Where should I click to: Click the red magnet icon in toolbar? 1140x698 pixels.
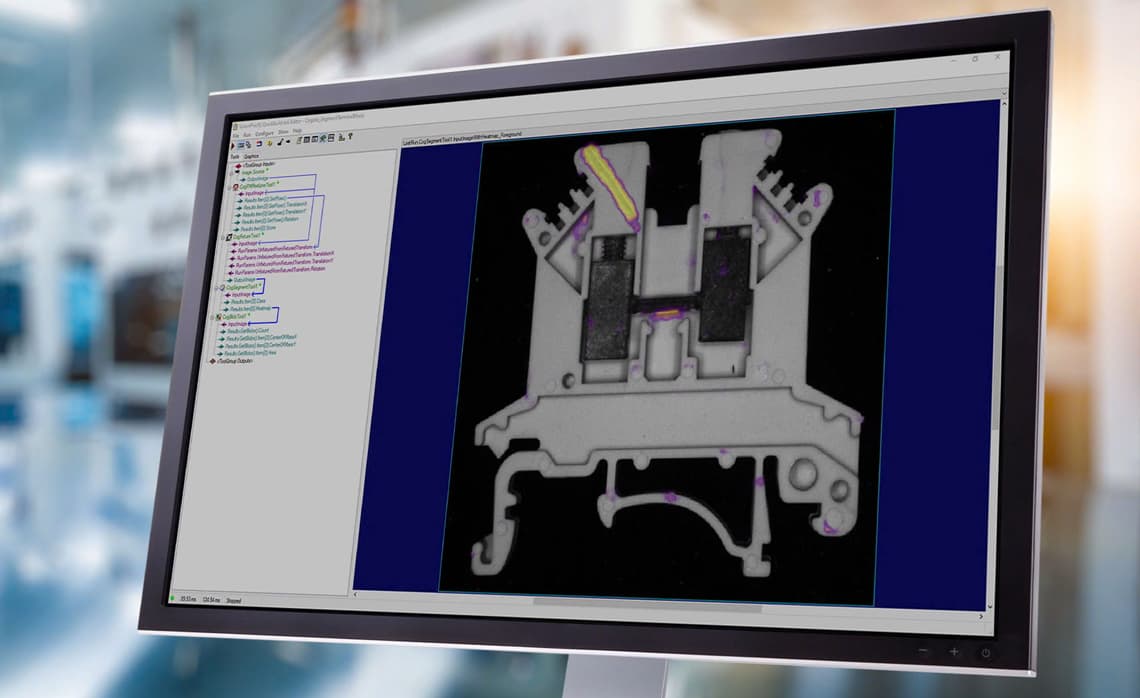tap(259, 143)
